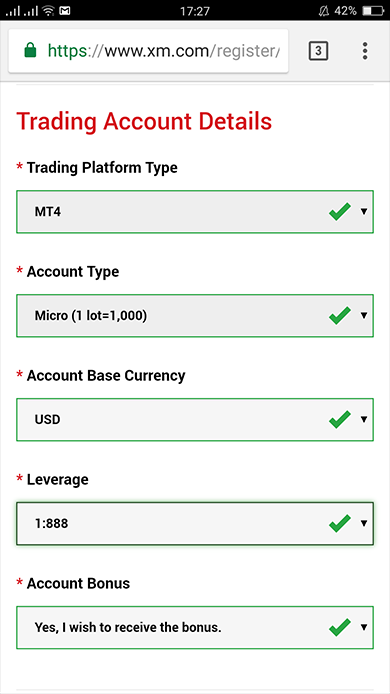Open the Account Type dropdown showing Micro
The width and height of the screenshot is (390, 694).
[195, 316]
